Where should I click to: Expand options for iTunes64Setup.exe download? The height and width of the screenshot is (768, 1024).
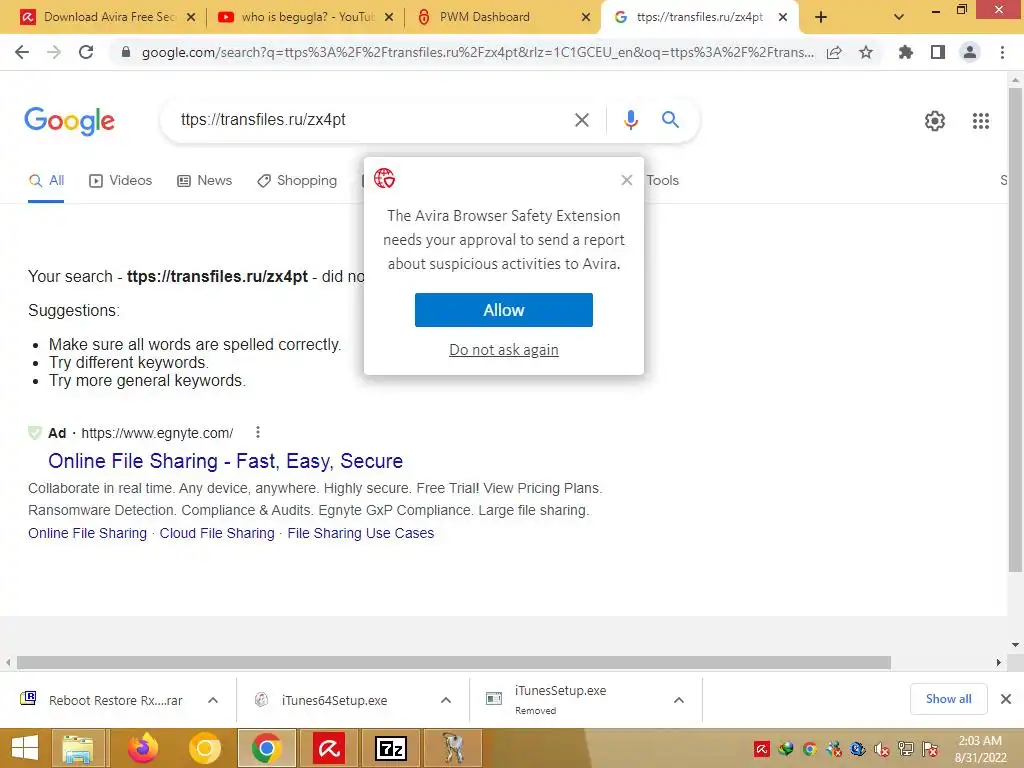point(445,700)
